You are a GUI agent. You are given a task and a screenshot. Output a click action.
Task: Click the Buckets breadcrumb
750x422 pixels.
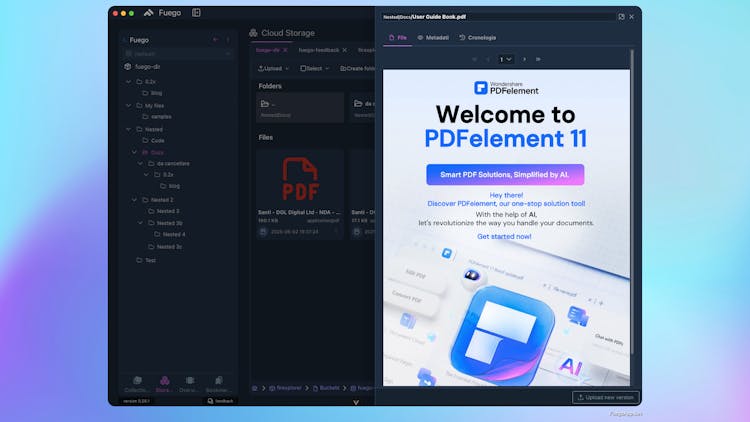pos(326,388)
